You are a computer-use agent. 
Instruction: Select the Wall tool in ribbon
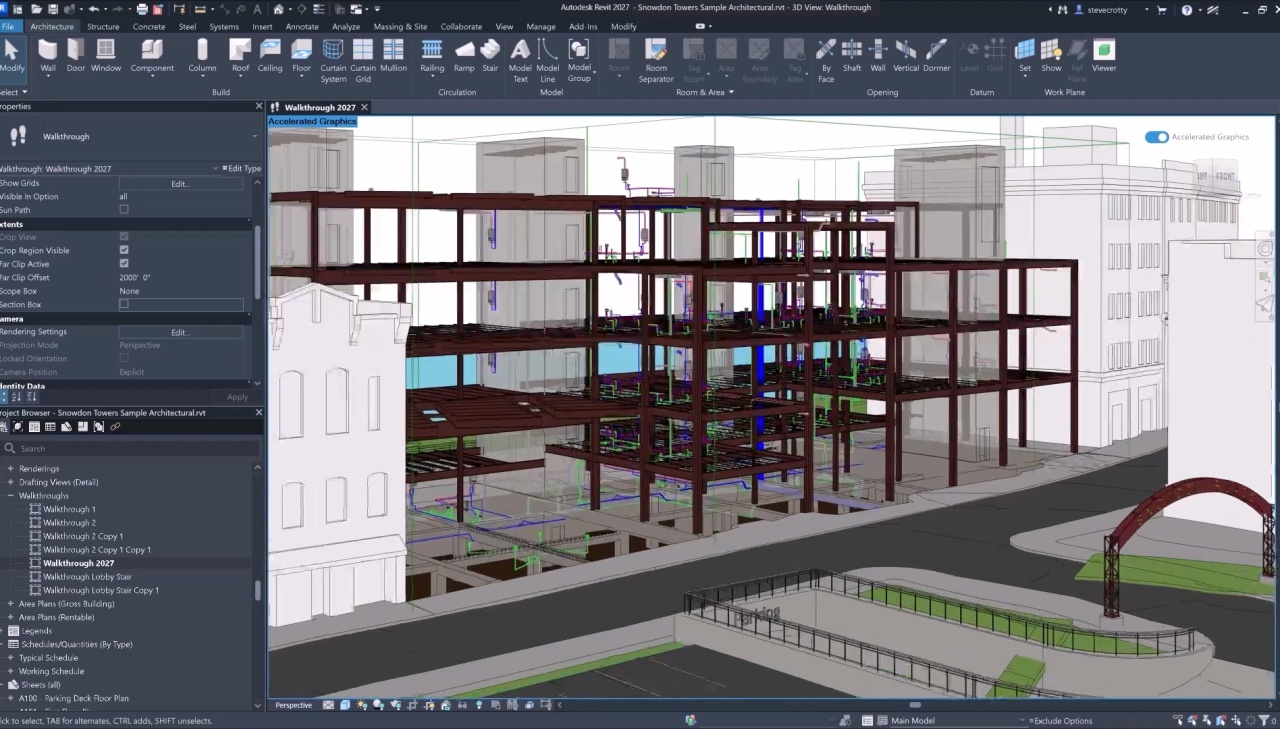48,55
